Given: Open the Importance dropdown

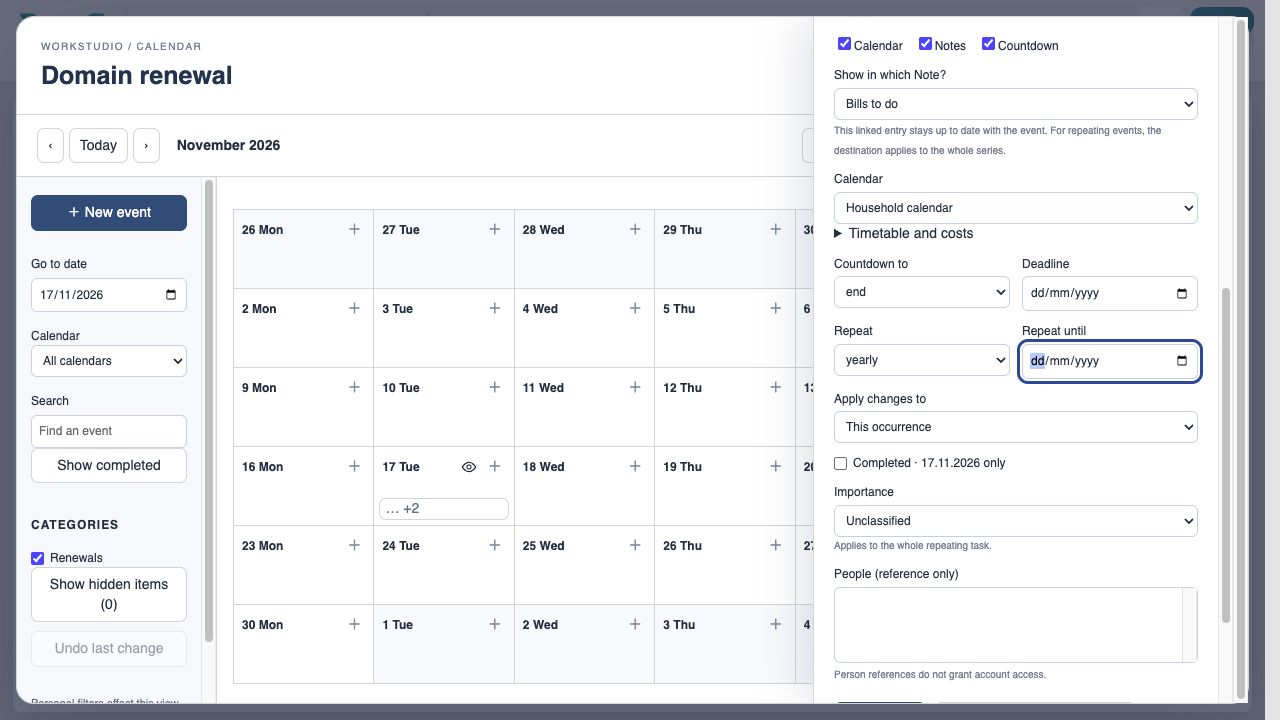Looking at the screenshot, I should [1015, 521].
